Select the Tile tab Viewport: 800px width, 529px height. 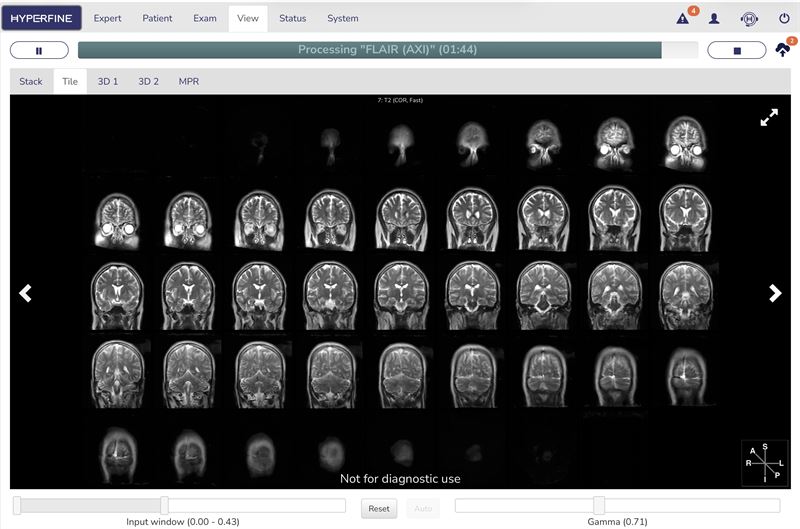tap(70, 82)
